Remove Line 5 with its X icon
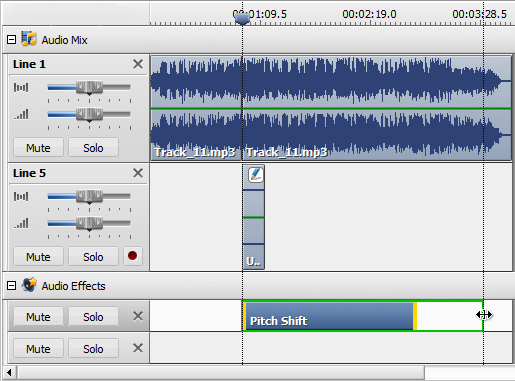The height and width of the screenshot is (381, 515). coord(138,173)
